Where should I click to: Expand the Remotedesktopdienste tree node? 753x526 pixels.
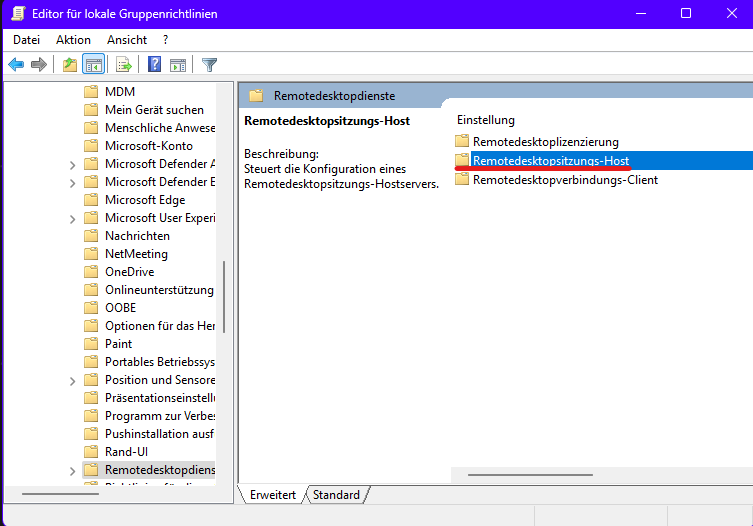click(x=72, y=470)
